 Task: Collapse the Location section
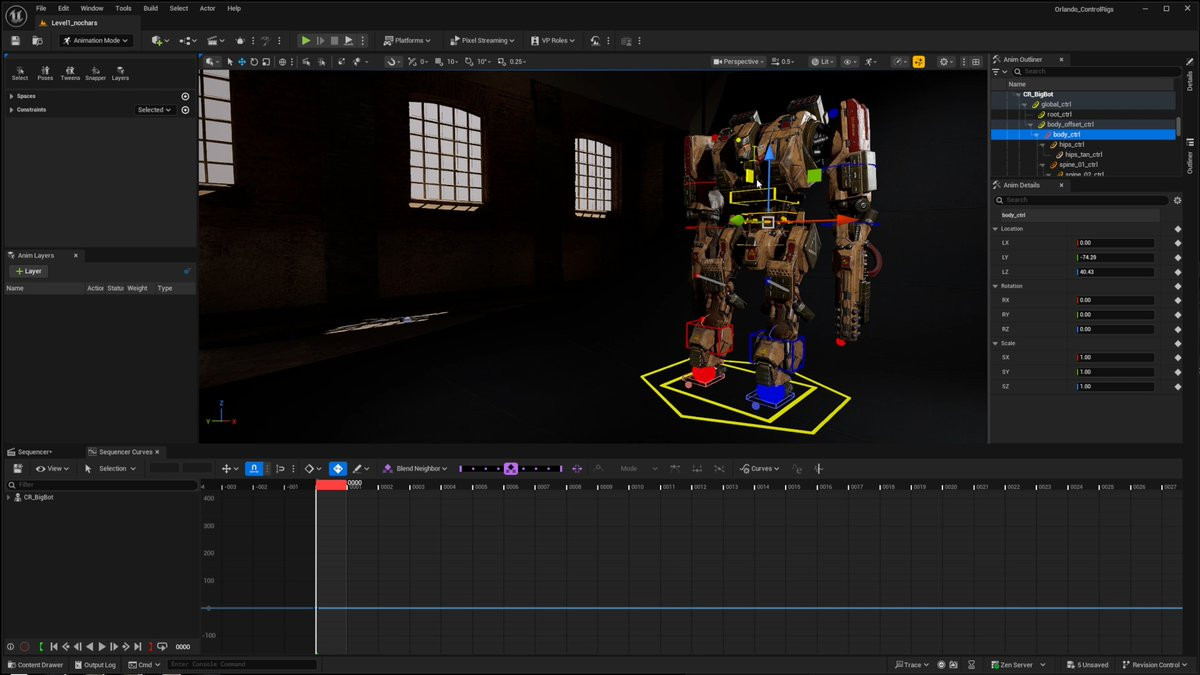[995, 229]
